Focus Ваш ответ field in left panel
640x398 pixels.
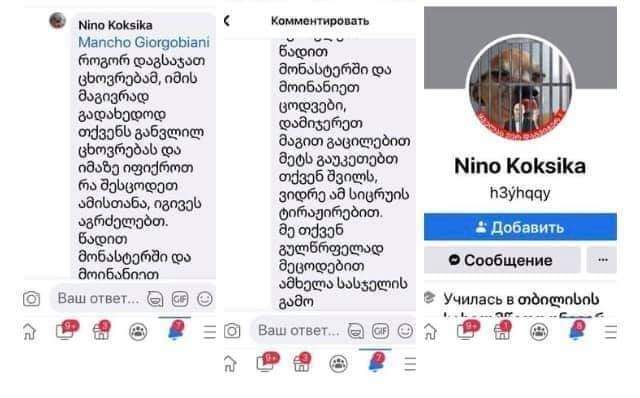(98, 299)
